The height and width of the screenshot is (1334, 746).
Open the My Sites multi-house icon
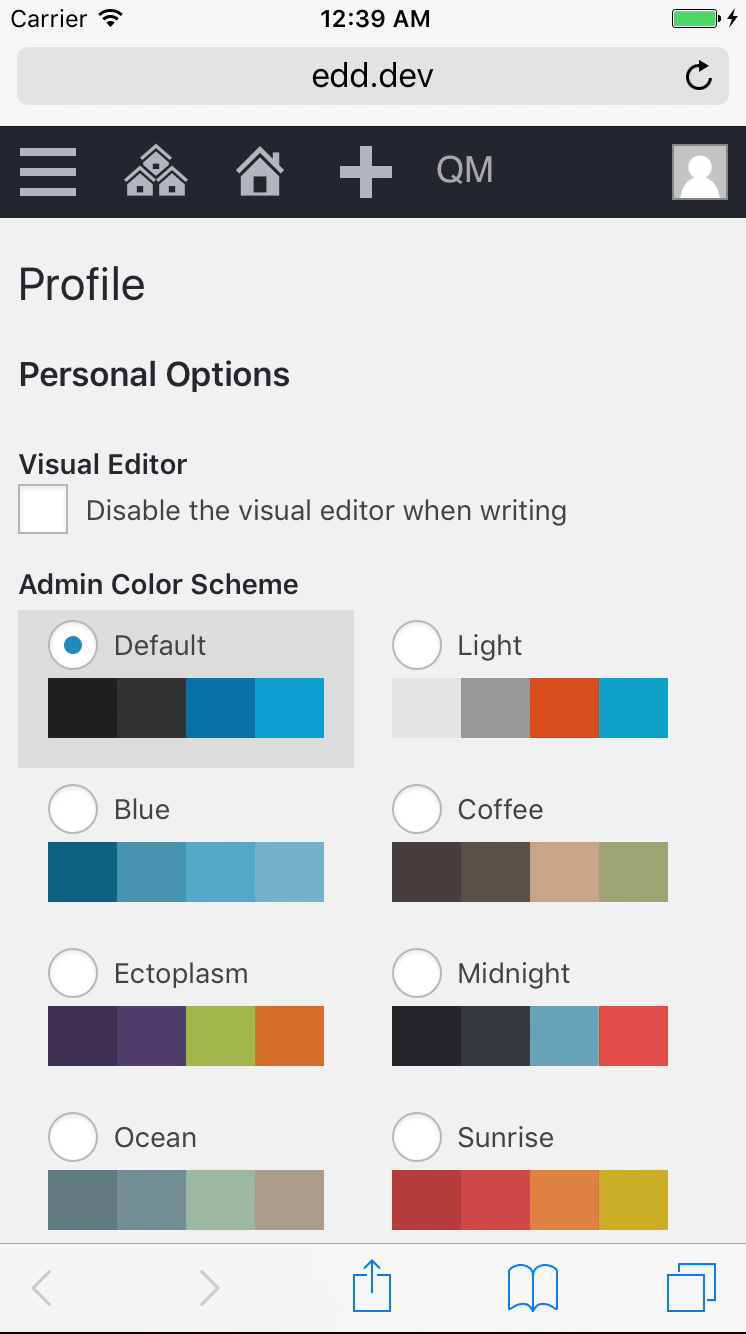[x=155, y=171]
